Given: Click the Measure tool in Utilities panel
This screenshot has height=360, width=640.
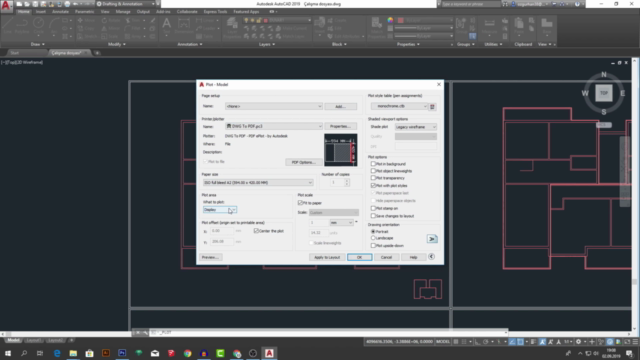Looking at the screenshot, I should tap(489, 25).
